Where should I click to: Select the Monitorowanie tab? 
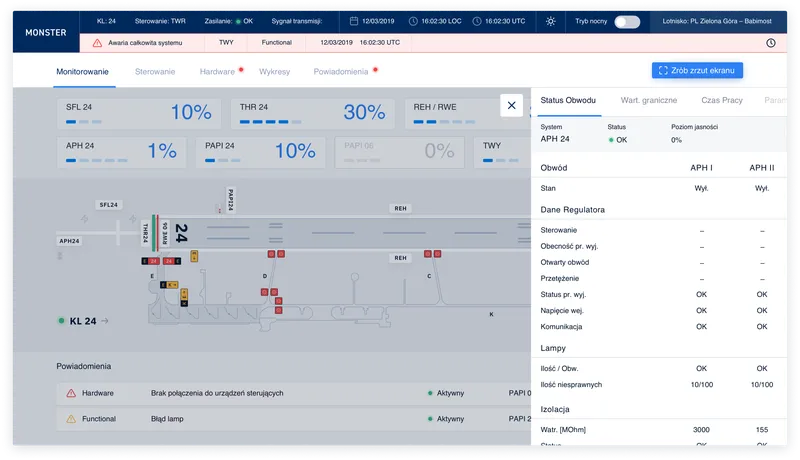[83, 72]
